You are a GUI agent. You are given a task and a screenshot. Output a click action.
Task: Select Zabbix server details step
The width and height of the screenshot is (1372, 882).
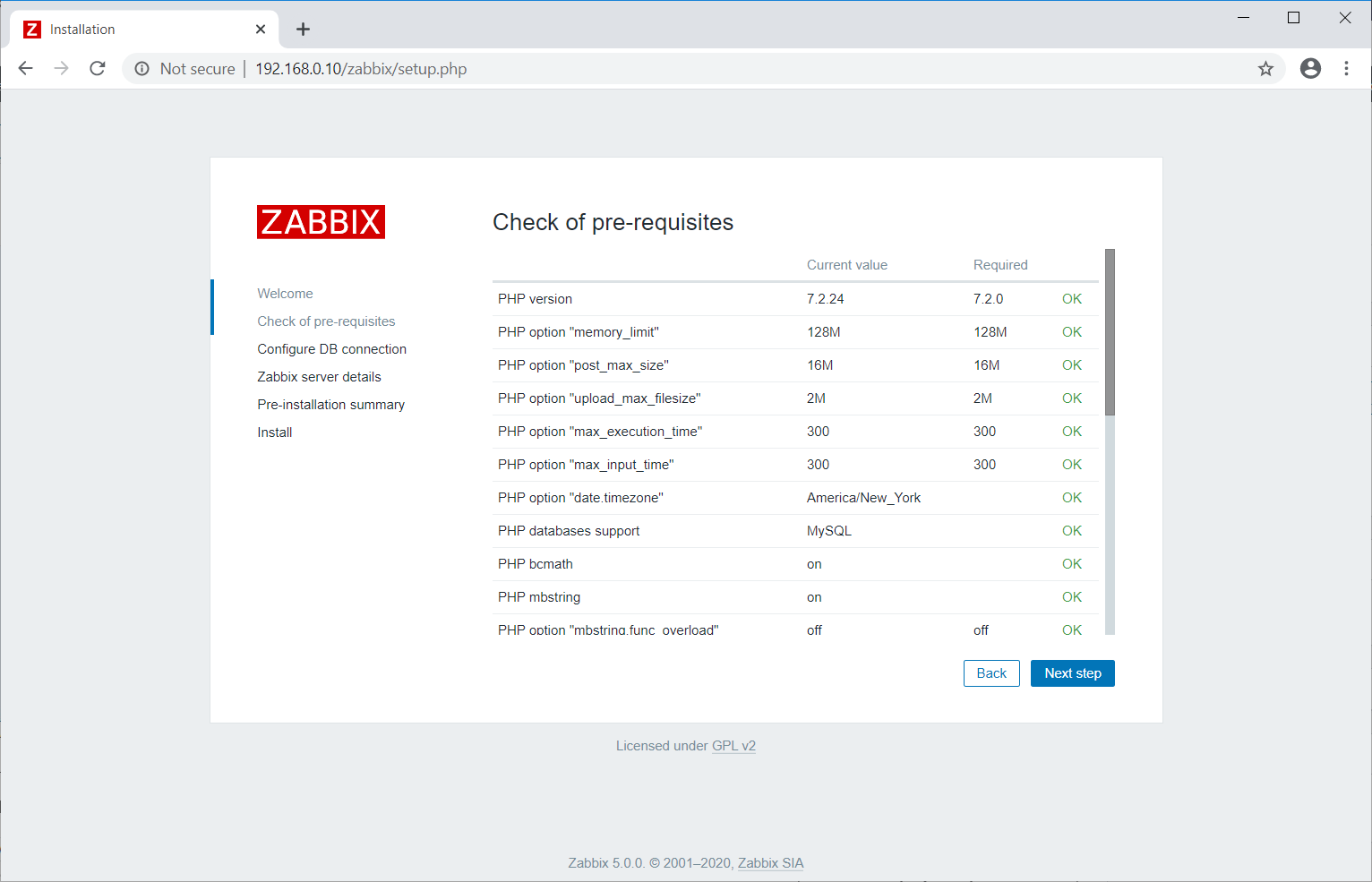coord(319,377)
